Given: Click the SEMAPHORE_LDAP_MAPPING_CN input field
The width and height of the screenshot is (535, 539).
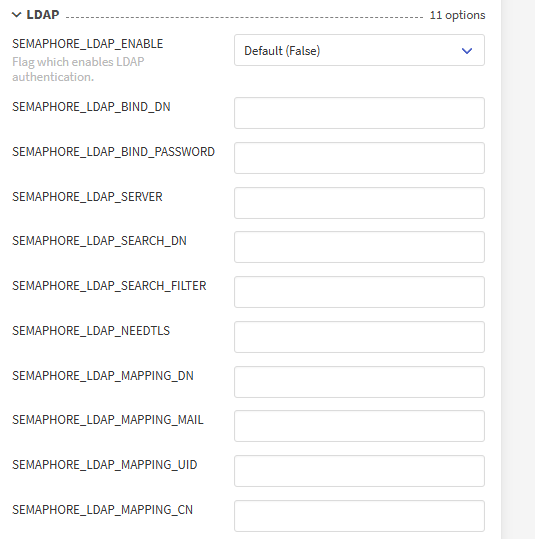Looking at the screenshot, I should click(x=359, y=516).
